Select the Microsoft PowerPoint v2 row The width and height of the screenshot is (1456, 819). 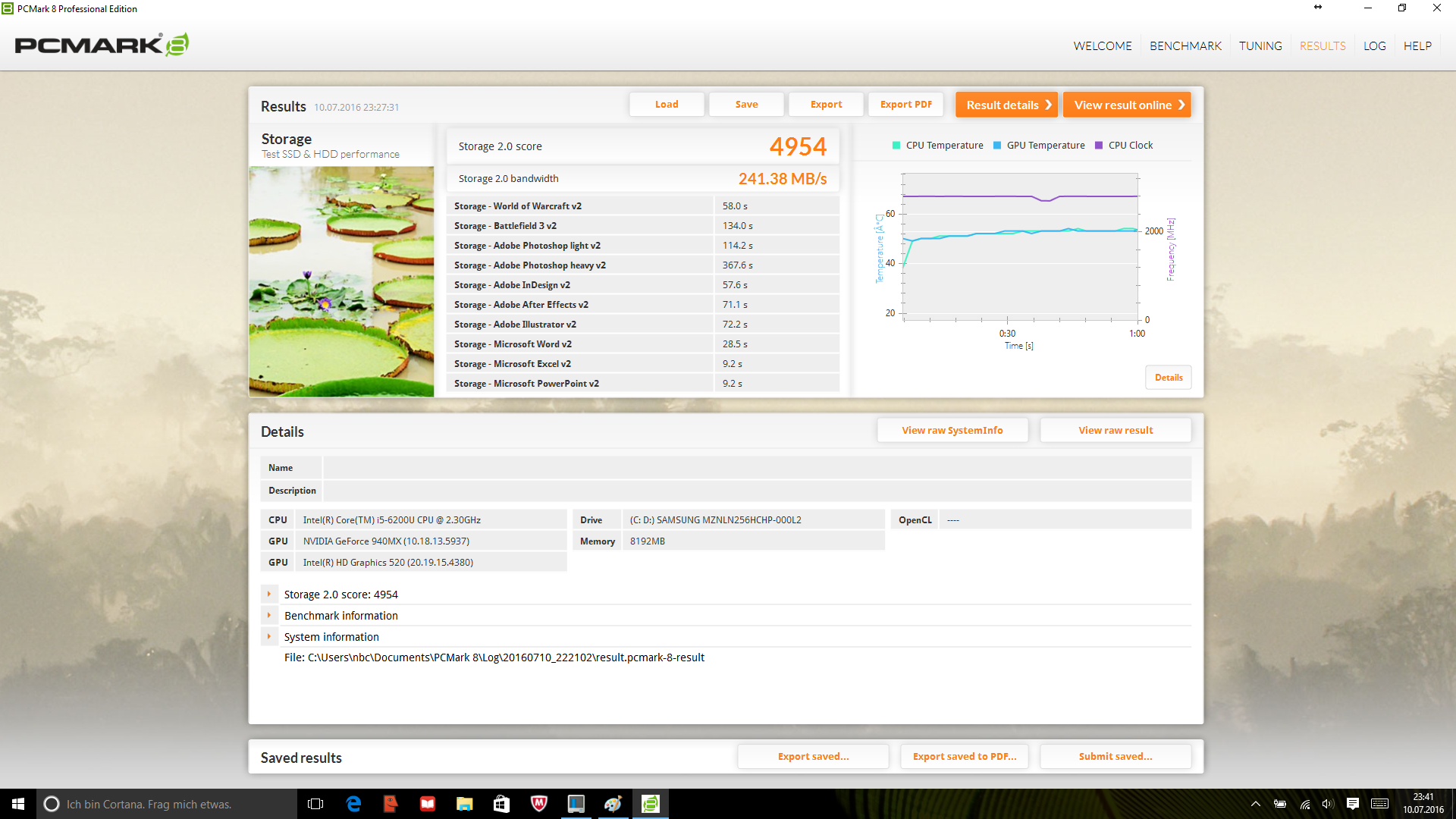(x=643, y=384)
